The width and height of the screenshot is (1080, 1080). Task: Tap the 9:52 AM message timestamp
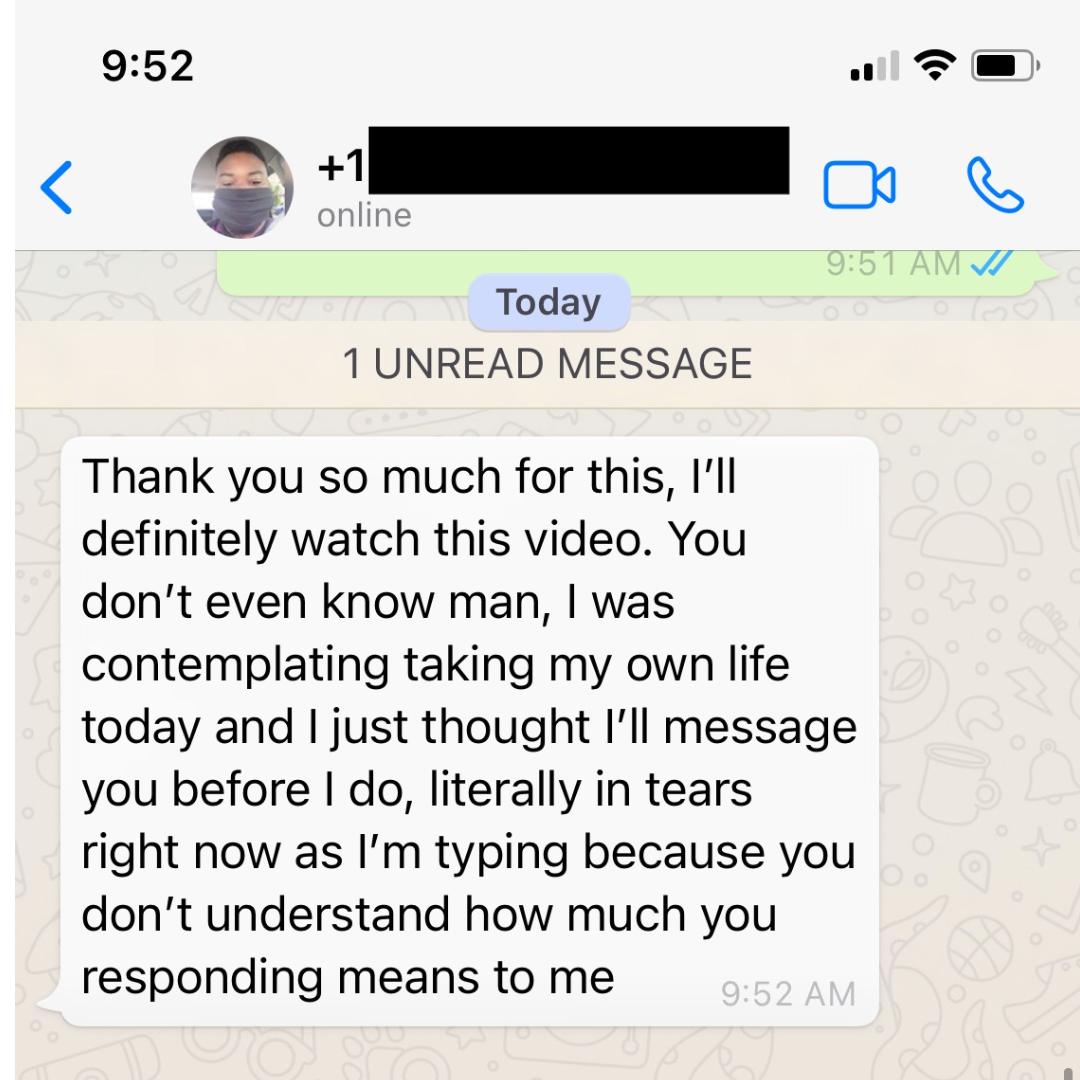coord(789,994)
